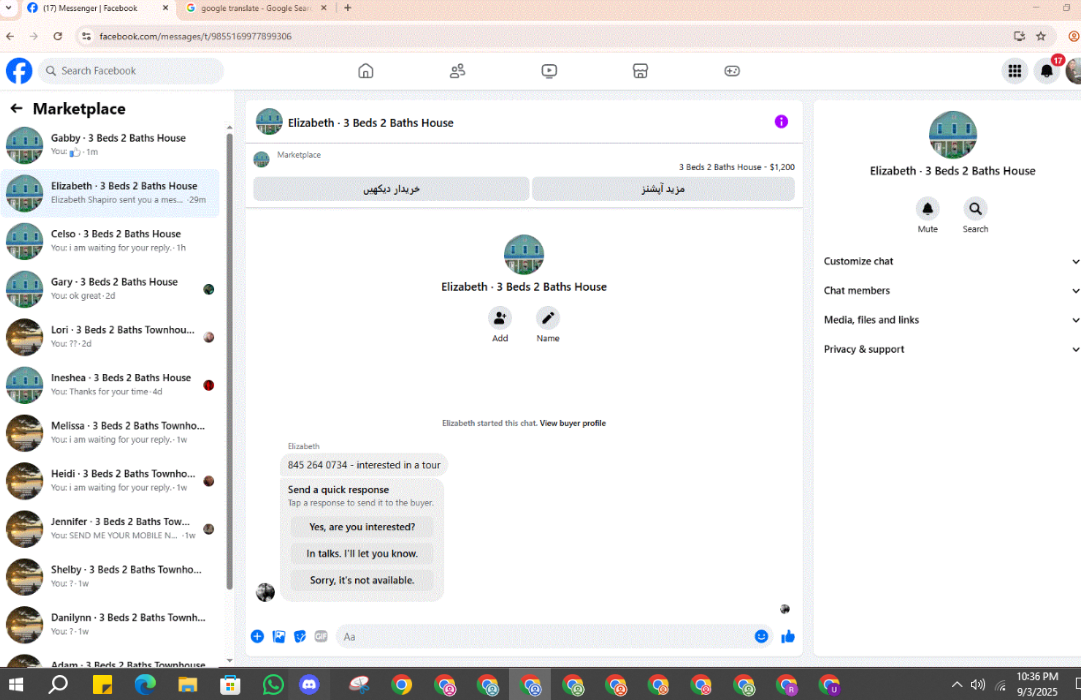This screenshot has width=1081, height=700.
Task: Open the emoji picker in message box
Action: [x=761, y=637]
